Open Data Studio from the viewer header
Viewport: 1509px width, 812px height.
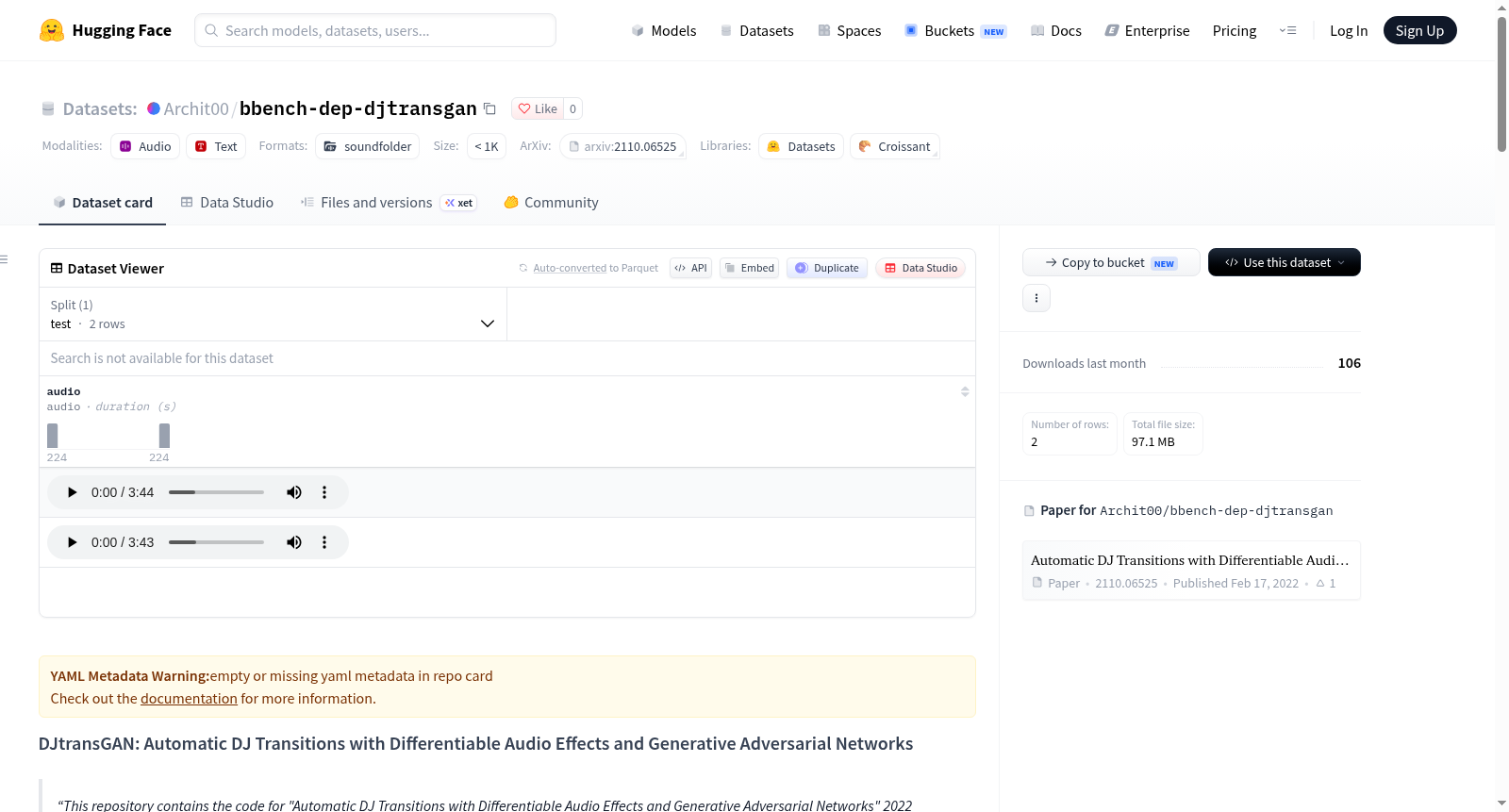click(920, 268)
